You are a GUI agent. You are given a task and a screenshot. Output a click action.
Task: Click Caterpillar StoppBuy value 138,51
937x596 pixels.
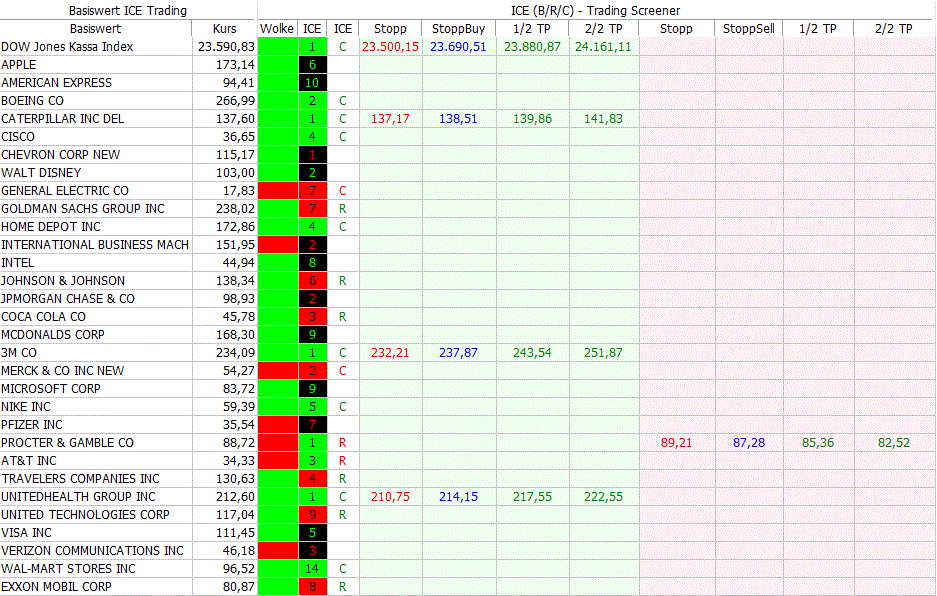pyautogui.click(x=458, y=118)
